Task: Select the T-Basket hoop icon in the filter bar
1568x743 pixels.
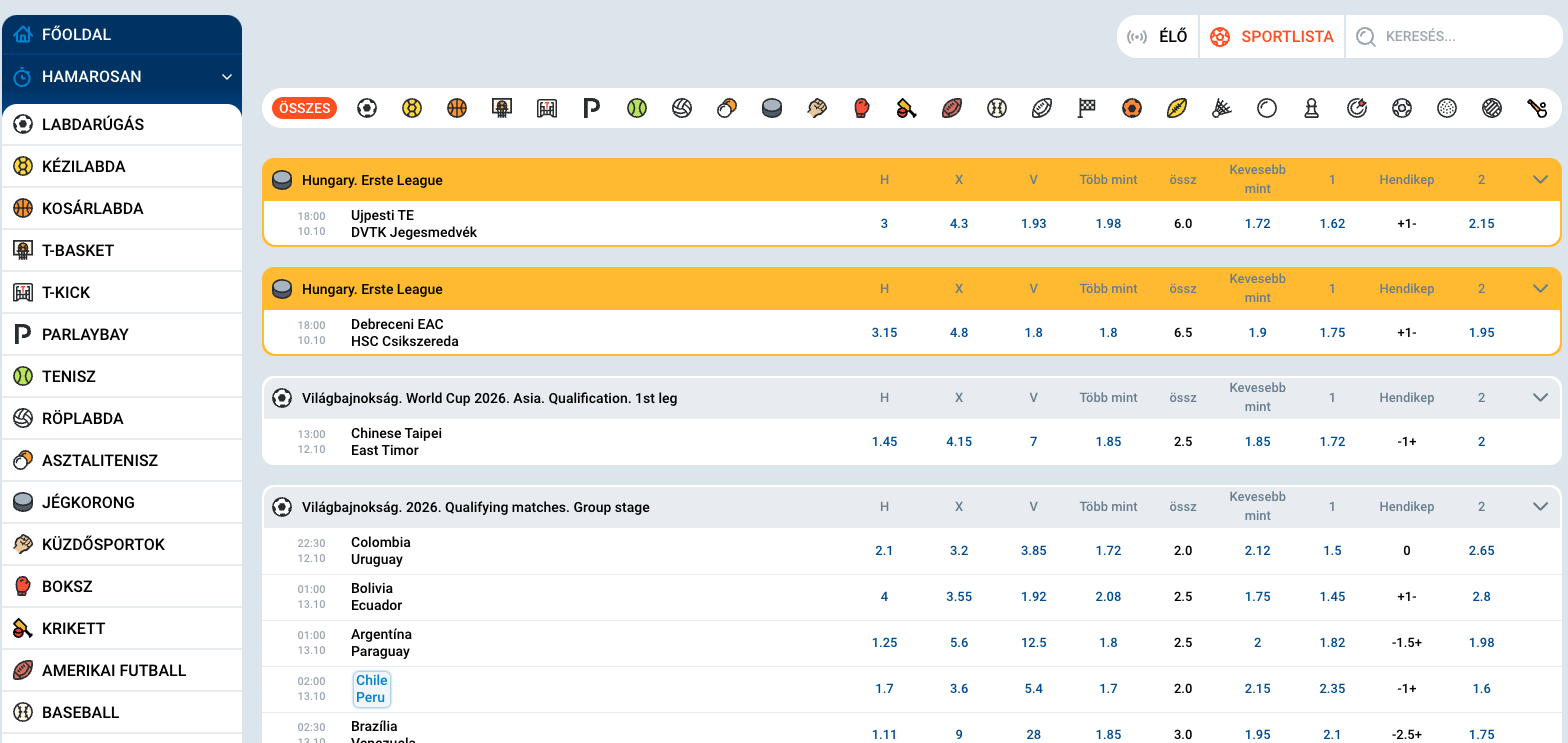Action: tap(502, 108)
